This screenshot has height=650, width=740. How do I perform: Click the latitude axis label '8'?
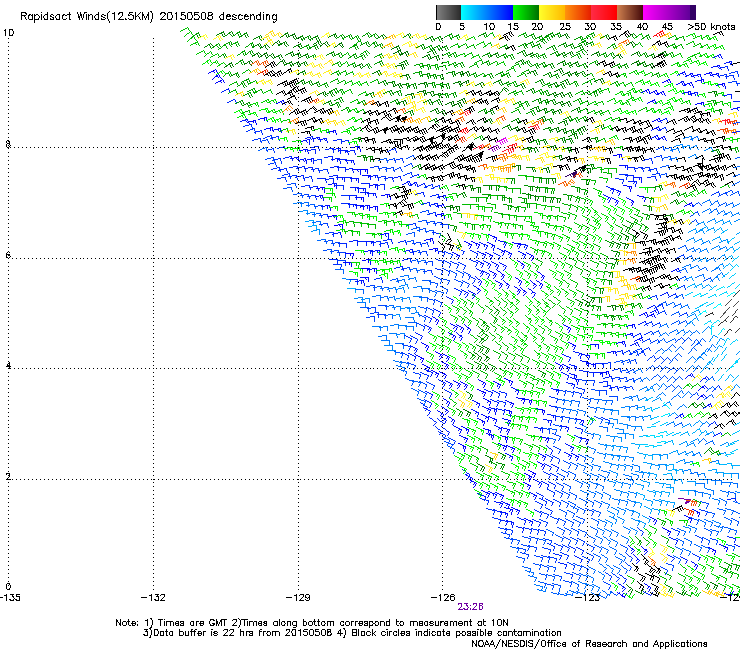coord(8,144)
